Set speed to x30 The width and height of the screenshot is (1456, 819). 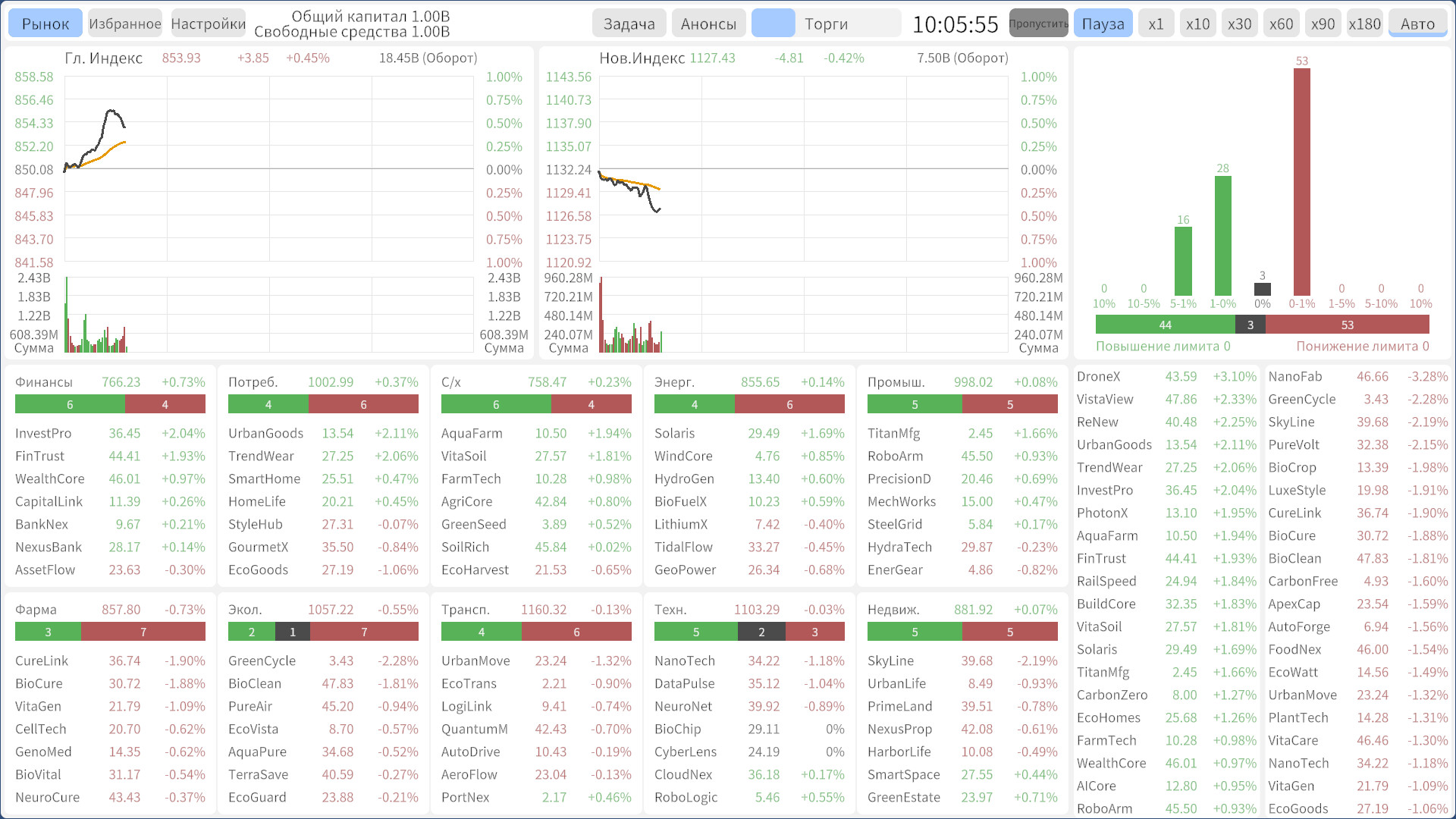point(1239,24)
